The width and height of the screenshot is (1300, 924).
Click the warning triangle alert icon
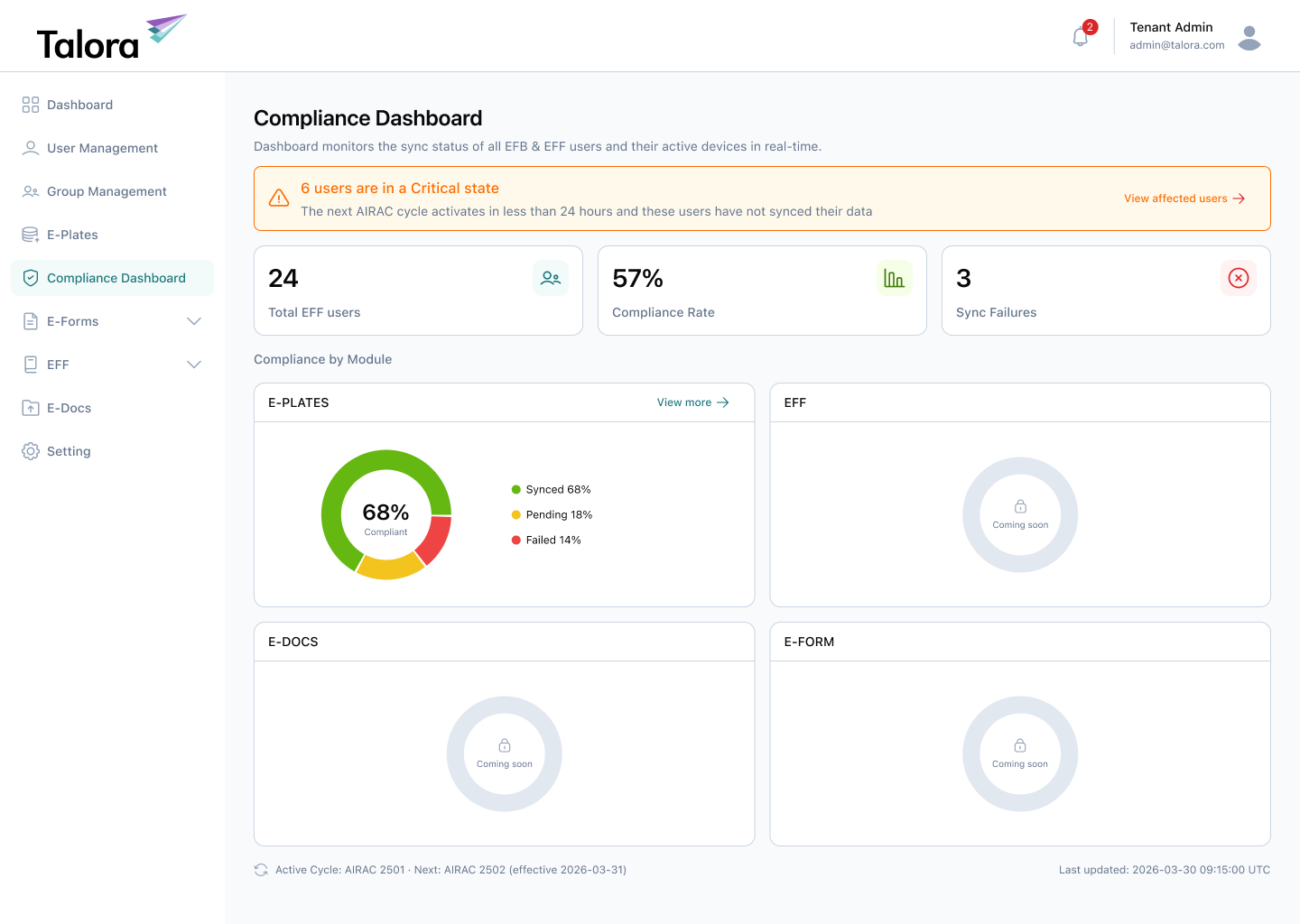pyautogui.click(x=279, y=198)
